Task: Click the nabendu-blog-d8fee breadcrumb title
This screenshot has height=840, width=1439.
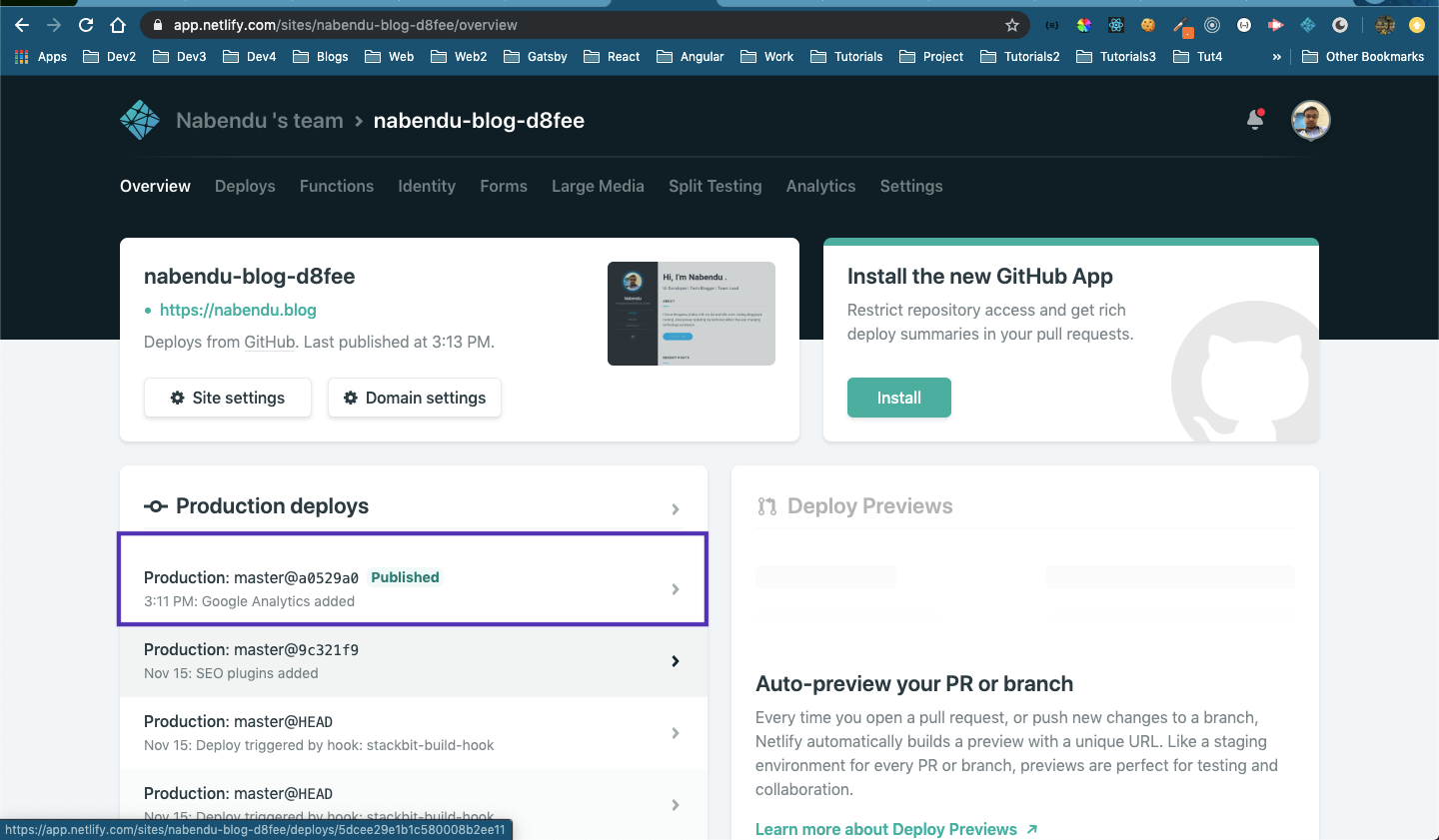Action: click(x=479, y=121)
